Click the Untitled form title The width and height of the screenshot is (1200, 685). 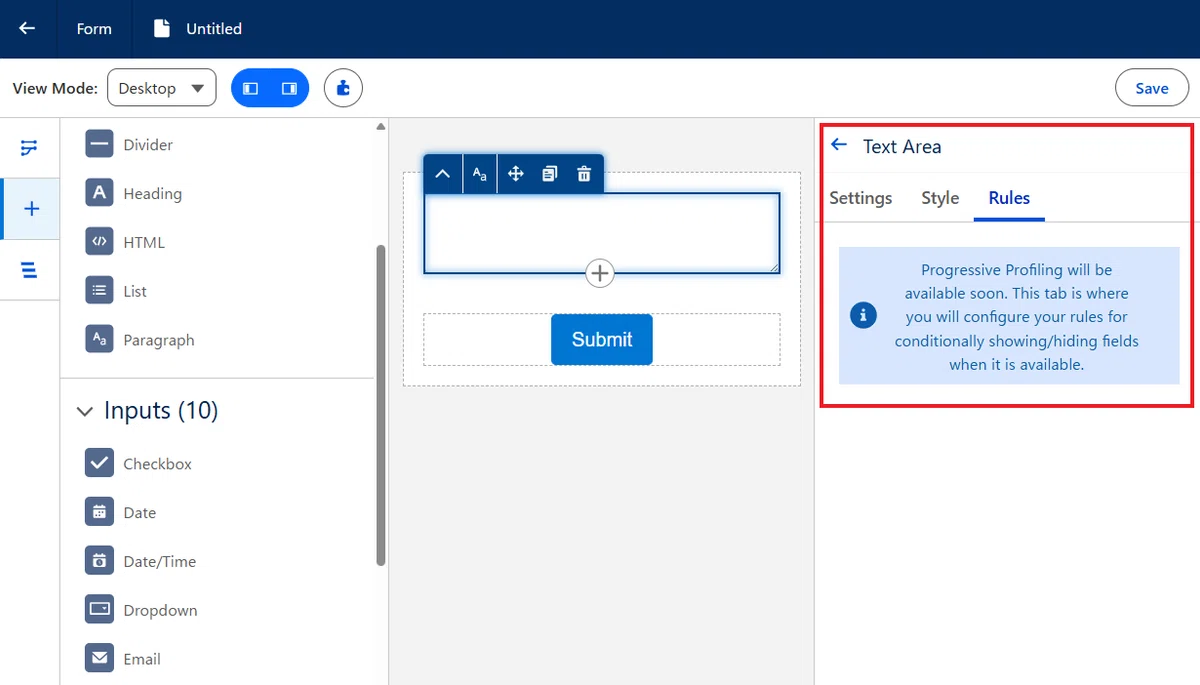[214, 28]
